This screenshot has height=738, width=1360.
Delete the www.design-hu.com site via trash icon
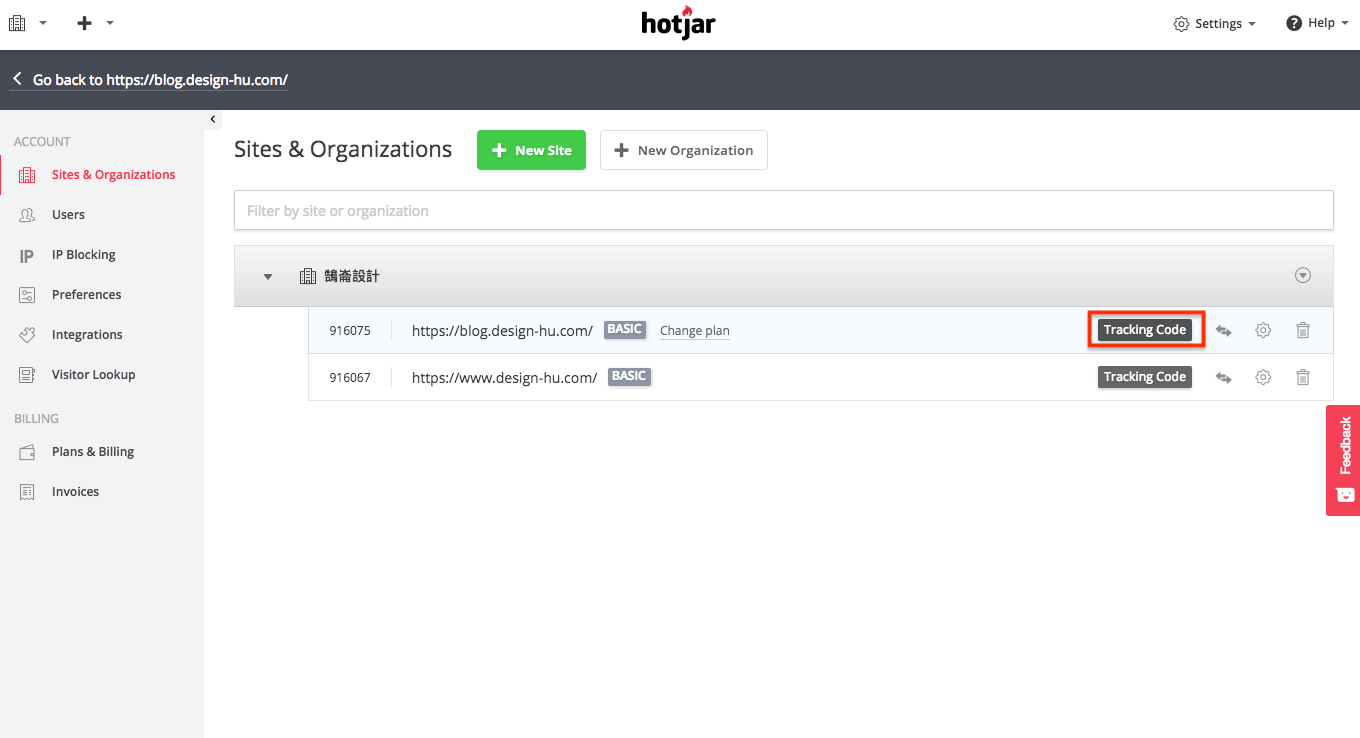pos(1303,377)
